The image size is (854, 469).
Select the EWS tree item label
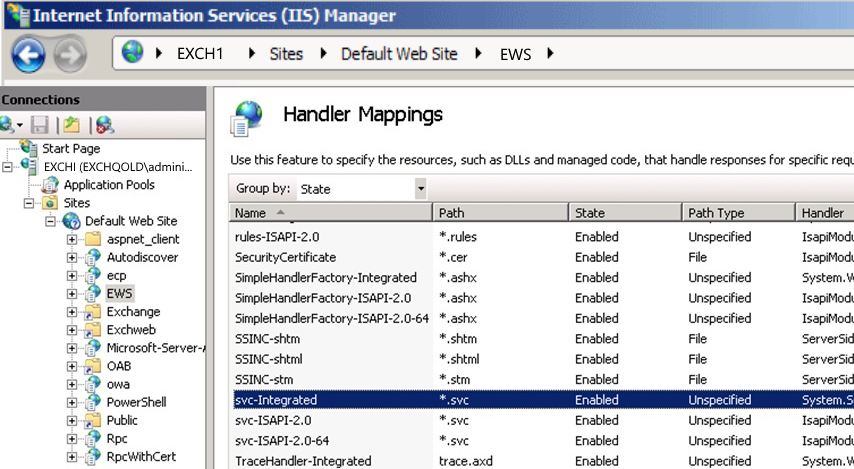[x=119, y=293]
